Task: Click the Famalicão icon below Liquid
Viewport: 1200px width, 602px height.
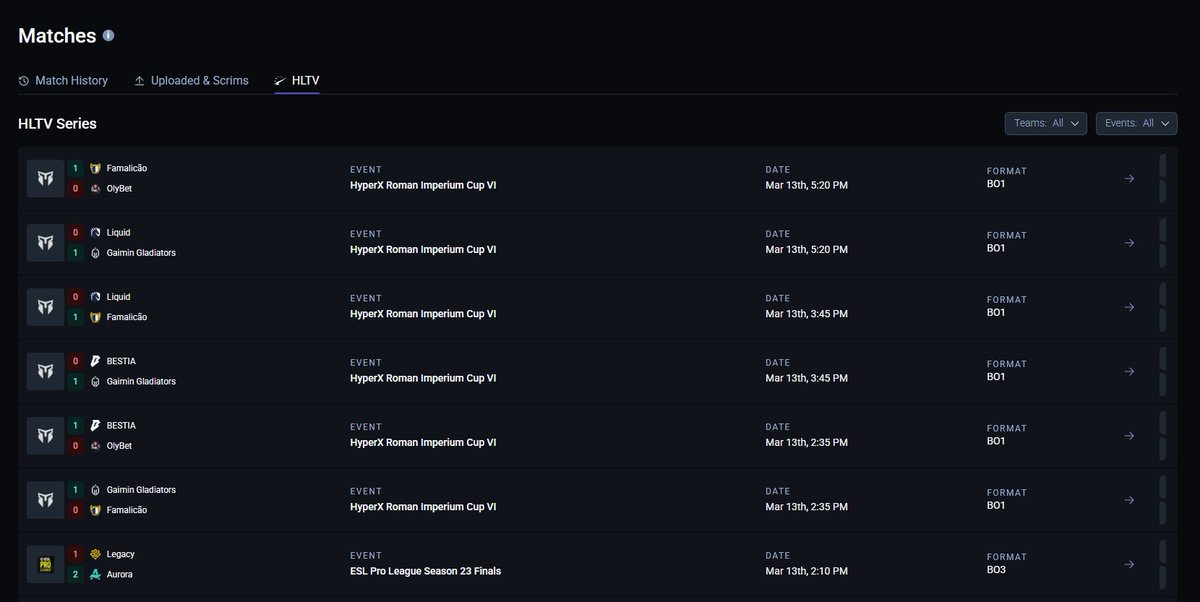Action: point(95,317)
